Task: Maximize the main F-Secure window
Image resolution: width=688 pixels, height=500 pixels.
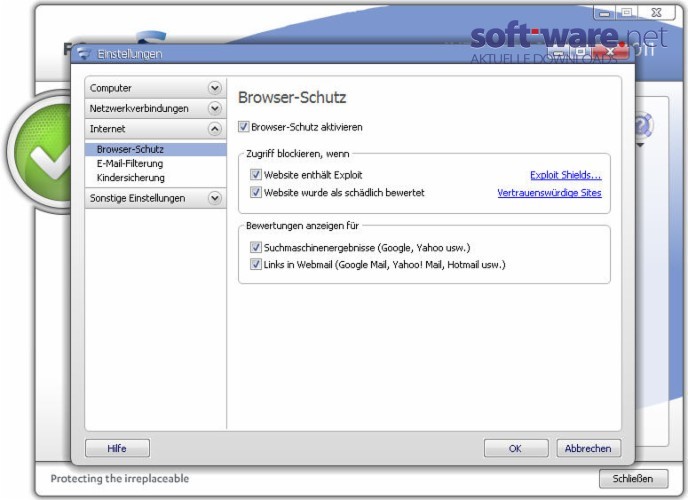Action: [627, 13]
